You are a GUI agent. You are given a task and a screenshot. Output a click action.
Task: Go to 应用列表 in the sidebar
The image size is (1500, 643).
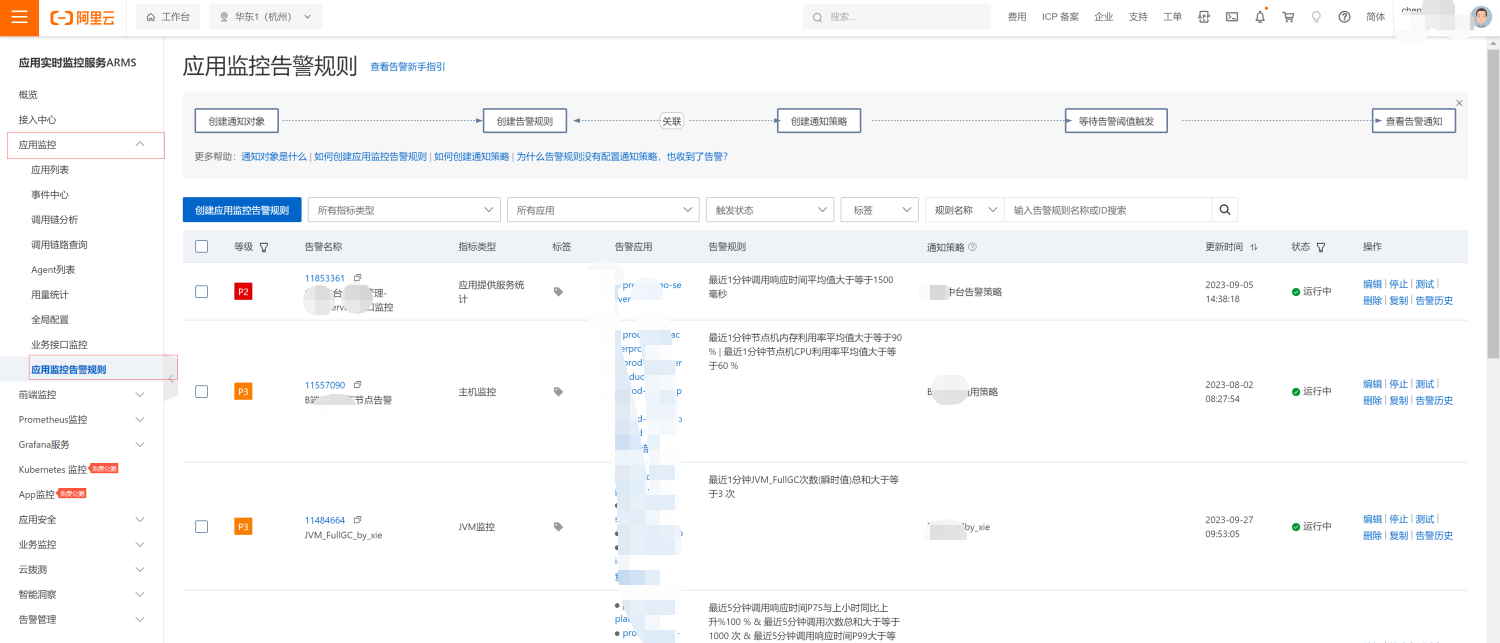tap(50, 170)
